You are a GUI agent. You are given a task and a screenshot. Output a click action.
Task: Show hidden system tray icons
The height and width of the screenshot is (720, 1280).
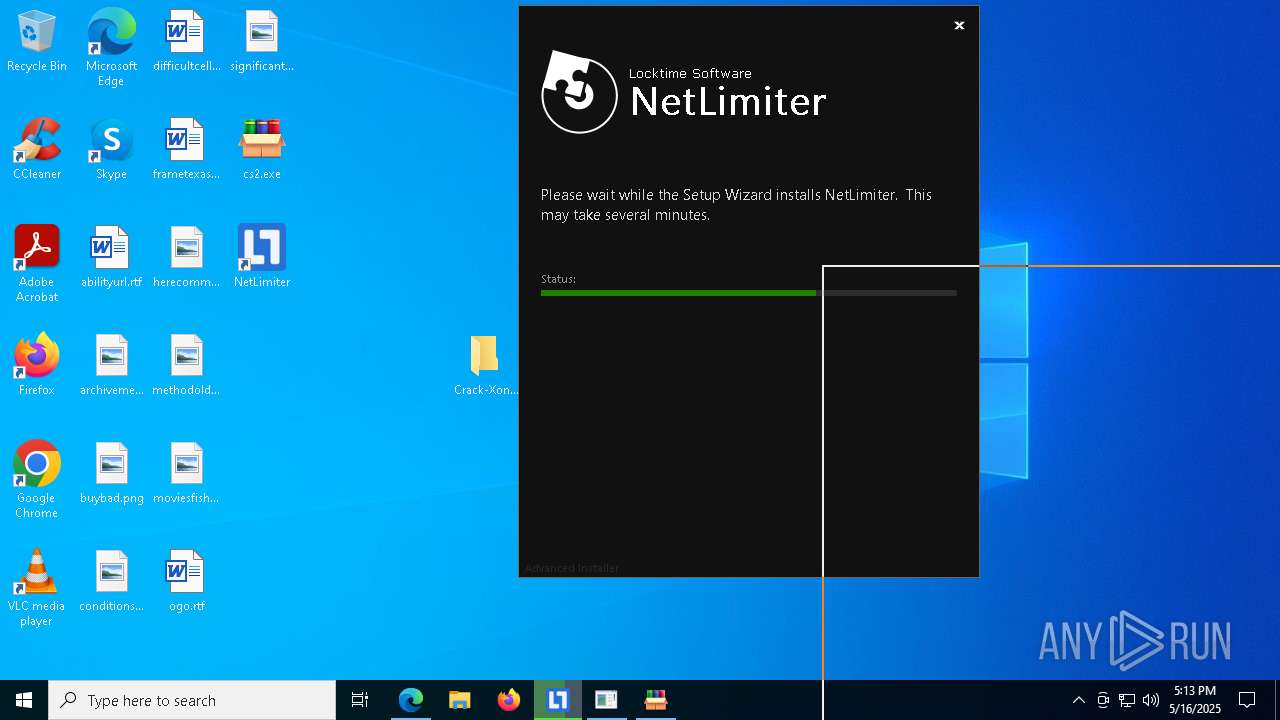click(1078, 700)
